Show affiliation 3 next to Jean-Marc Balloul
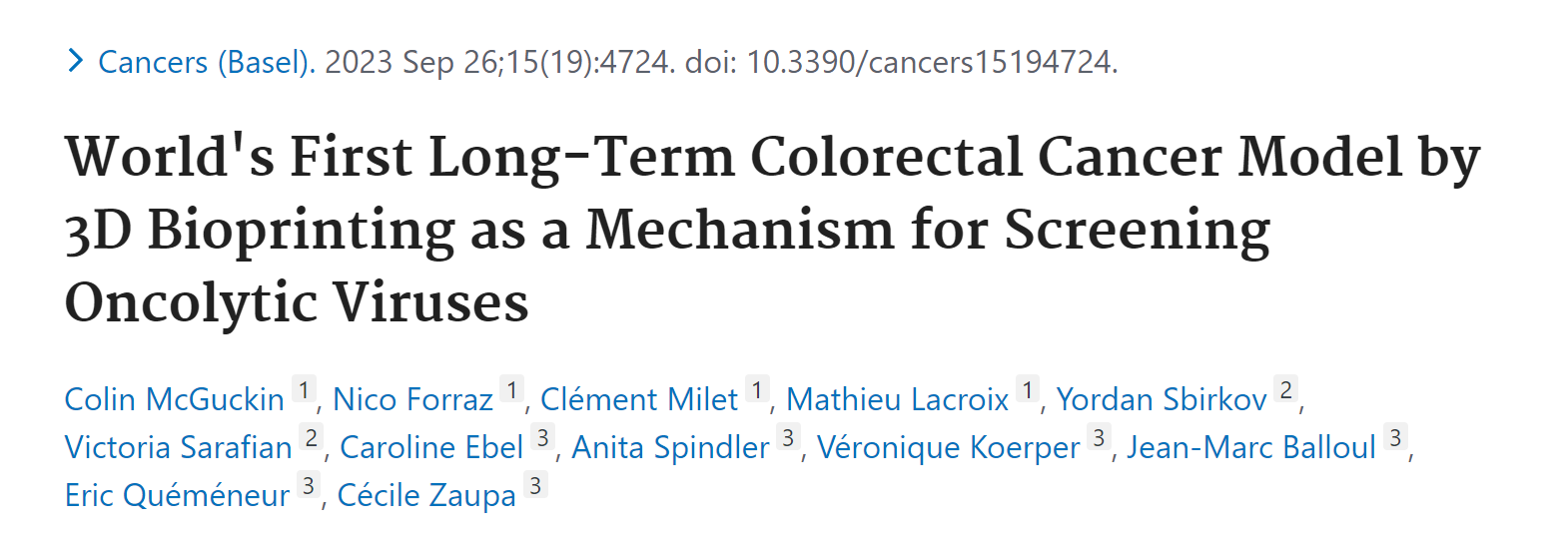The height and width of the screenshot is (537, 1568). click(1396, 437)
